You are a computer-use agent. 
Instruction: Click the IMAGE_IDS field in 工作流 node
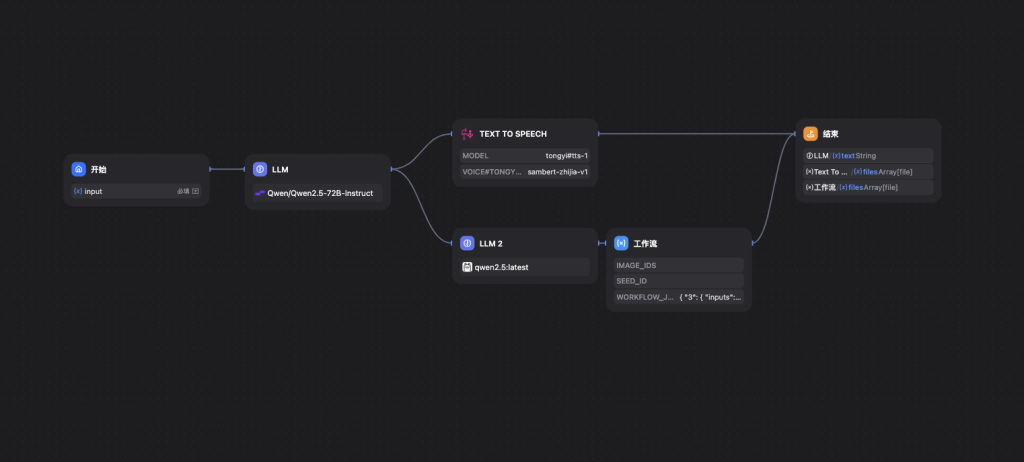[679, 265]
